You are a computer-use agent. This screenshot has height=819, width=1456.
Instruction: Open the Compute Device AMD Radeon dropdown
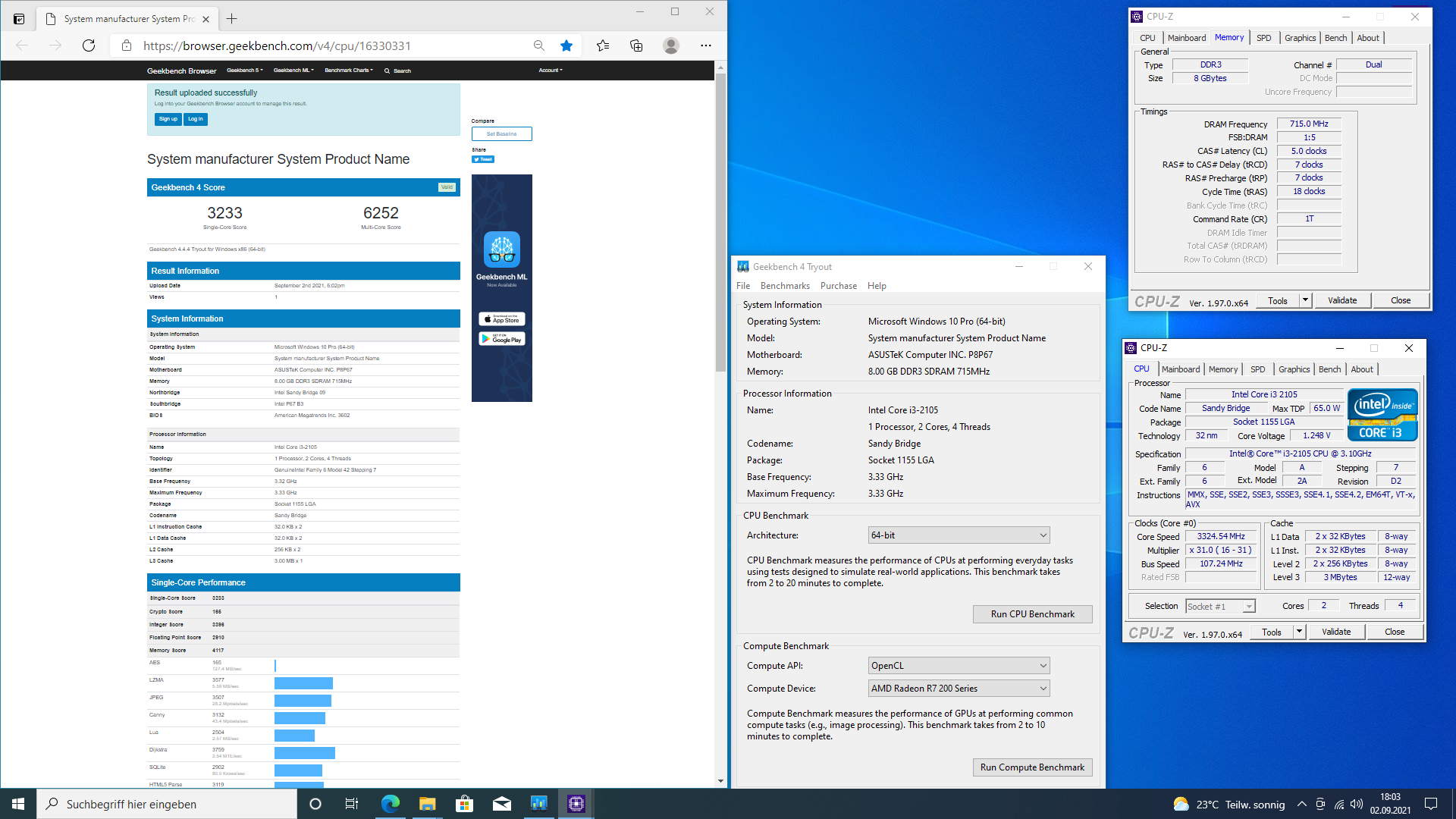(959, 689)
